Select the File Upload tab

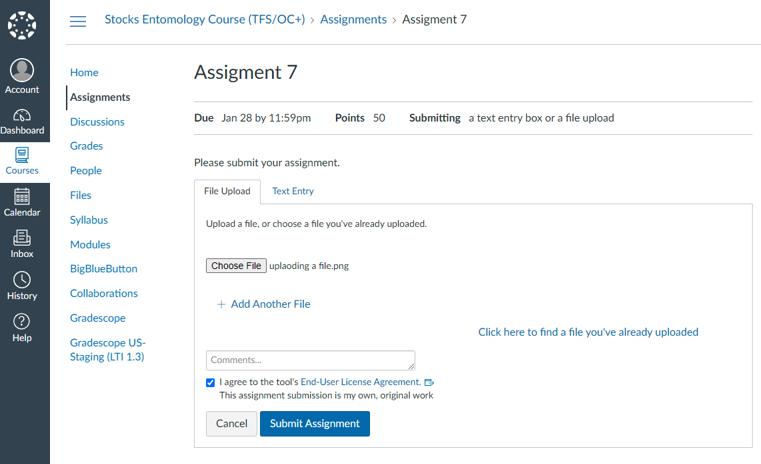click(227, 191)
